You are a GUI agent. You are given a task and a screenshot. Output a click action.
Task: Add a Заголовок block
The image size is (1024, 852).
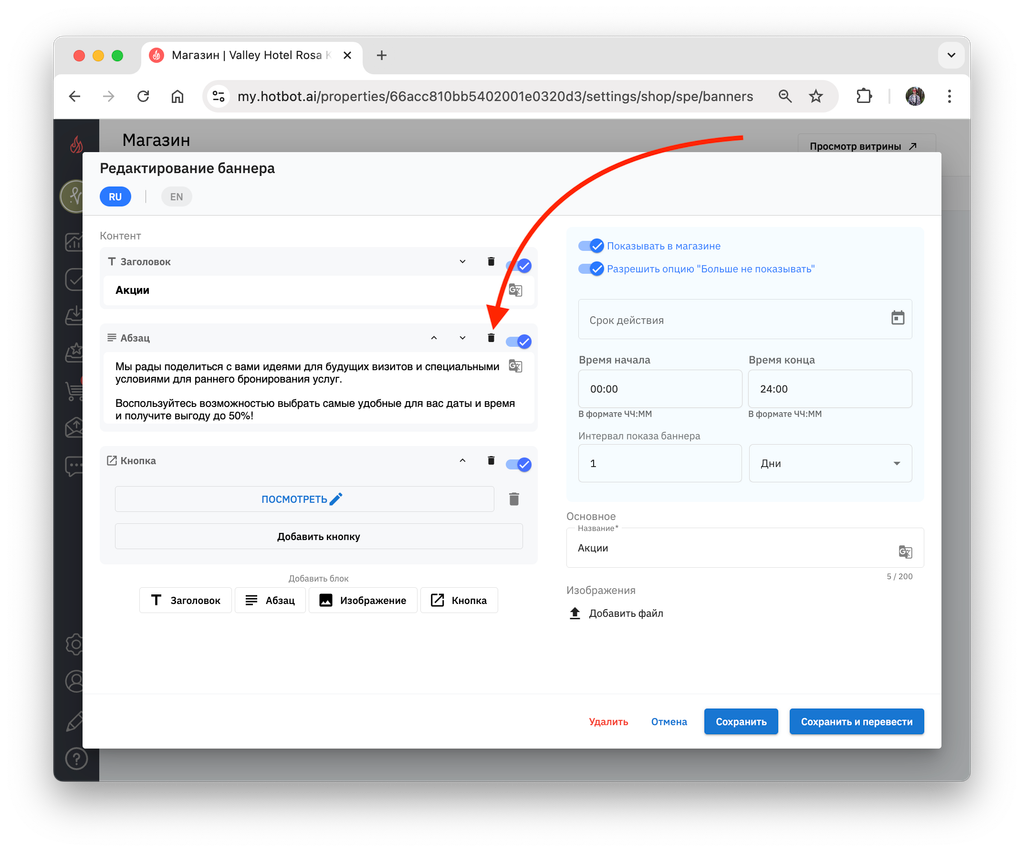(185, 600)
